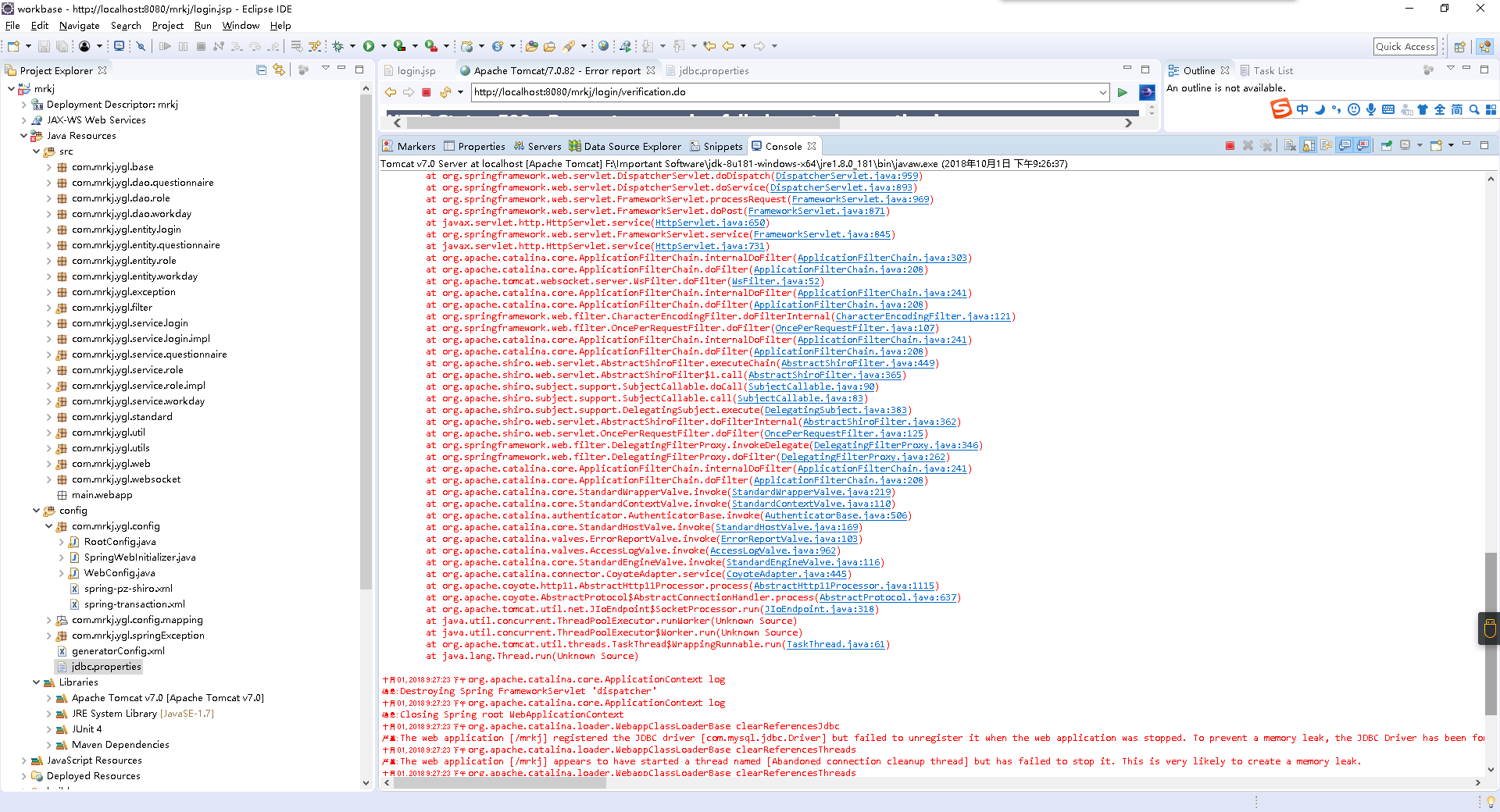This screenshot has width=1500, height=812.
Task: Click the Sogou toolbox grid icon
Action: [1491, 109]
